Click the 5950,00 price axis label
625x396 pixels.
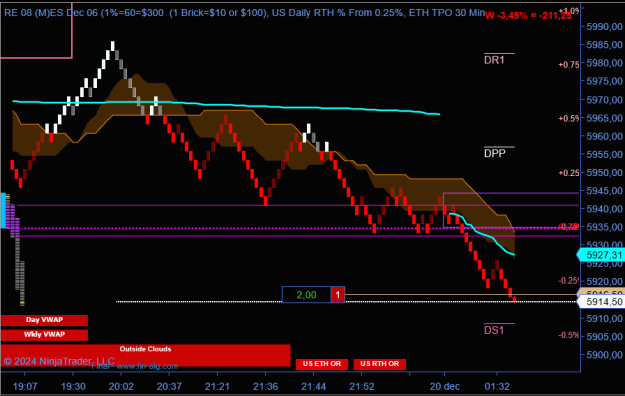click(604, 173)
